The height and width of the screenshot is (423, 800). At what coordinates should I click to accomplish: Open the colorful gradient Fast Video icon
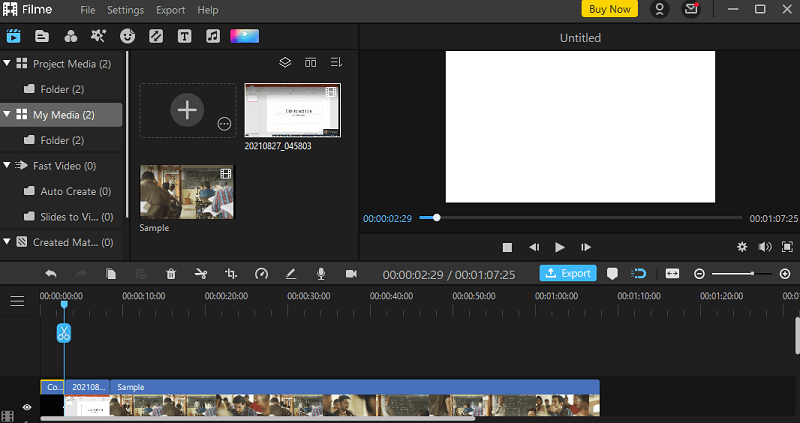(244, 36)
